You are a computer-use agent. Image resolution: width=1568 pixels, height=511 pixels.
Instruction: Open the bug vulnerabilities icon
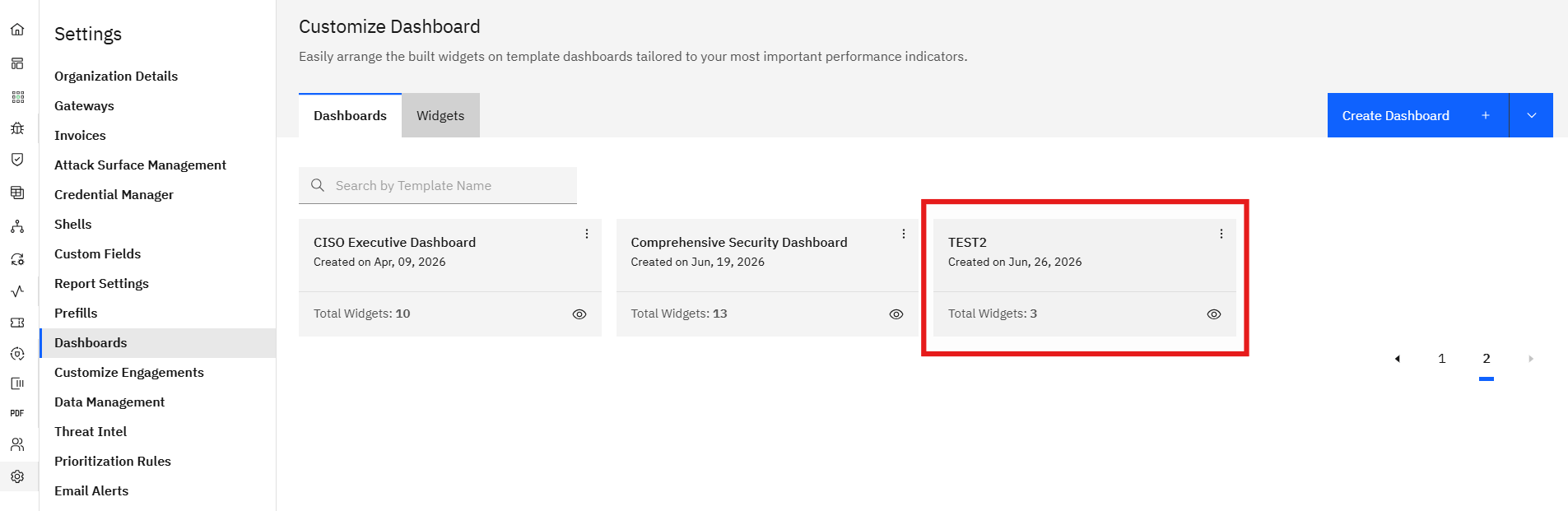17,128
